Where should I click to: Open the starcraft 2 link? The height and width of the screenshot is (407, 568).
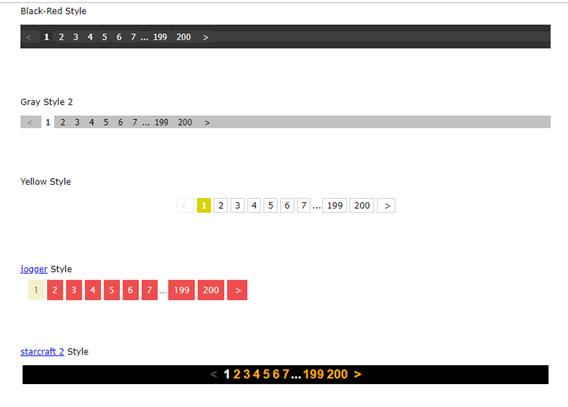tap(42, 352)
